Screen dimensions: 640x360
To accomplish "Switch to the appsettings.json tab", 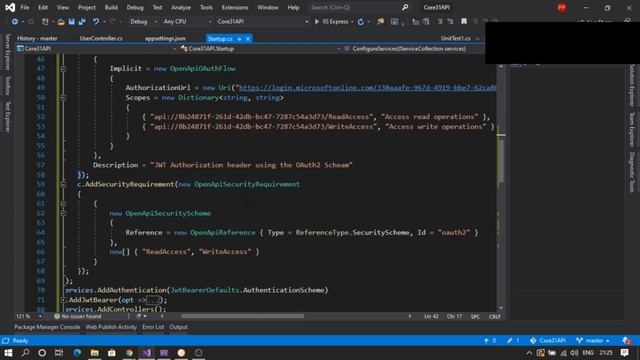I will (x=165, y=38).
